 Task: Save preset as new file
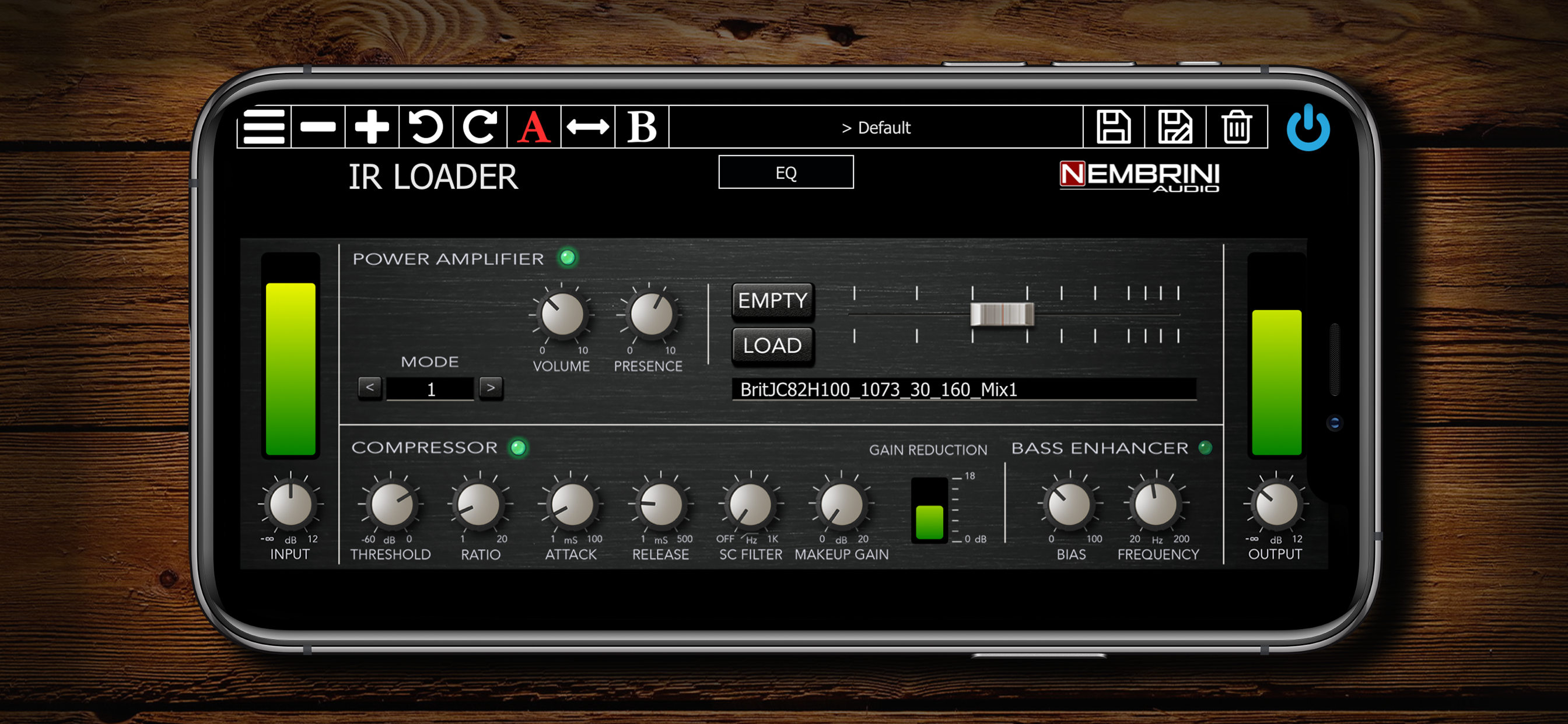1175,126
